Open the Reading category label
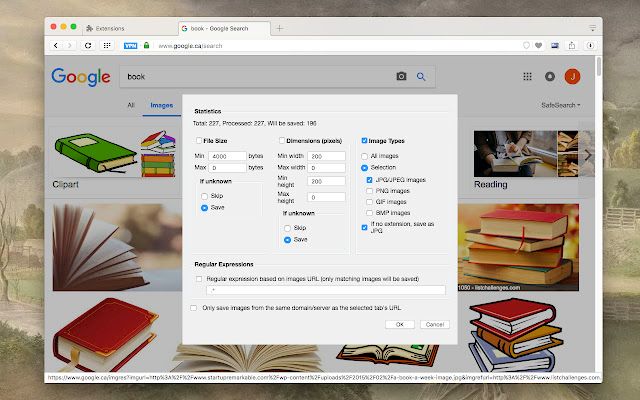This screenshot has width=640, height=400. coord(491,184)
